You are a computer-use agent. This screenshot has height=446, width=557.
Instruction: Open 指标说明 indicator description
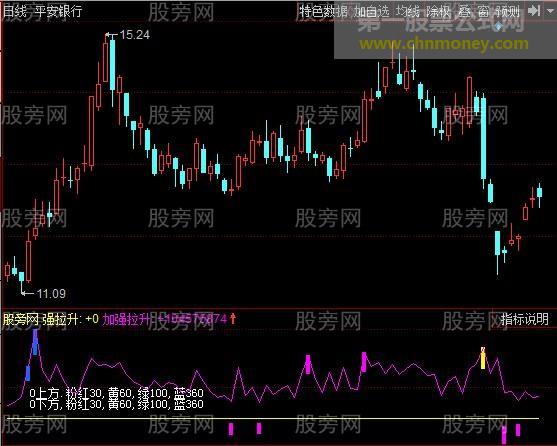pyautogui.click(x=525, y=319)
